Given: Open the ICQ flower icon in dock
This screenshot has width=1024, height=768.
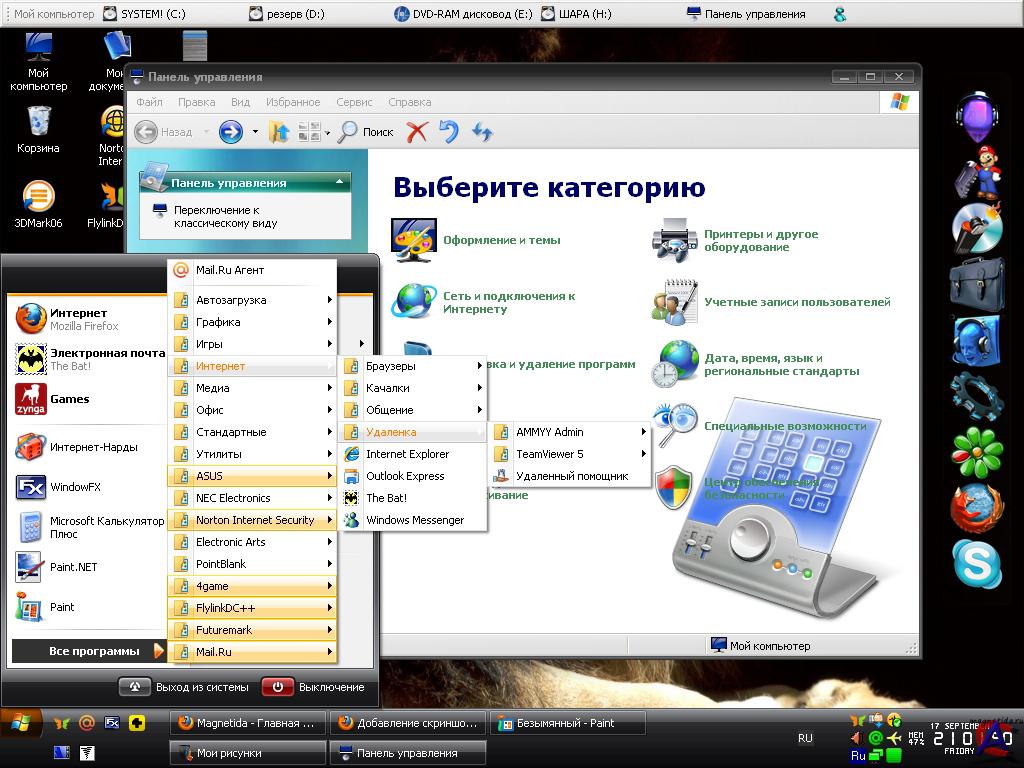Looking at the screenshot, I should pos(977,452).
